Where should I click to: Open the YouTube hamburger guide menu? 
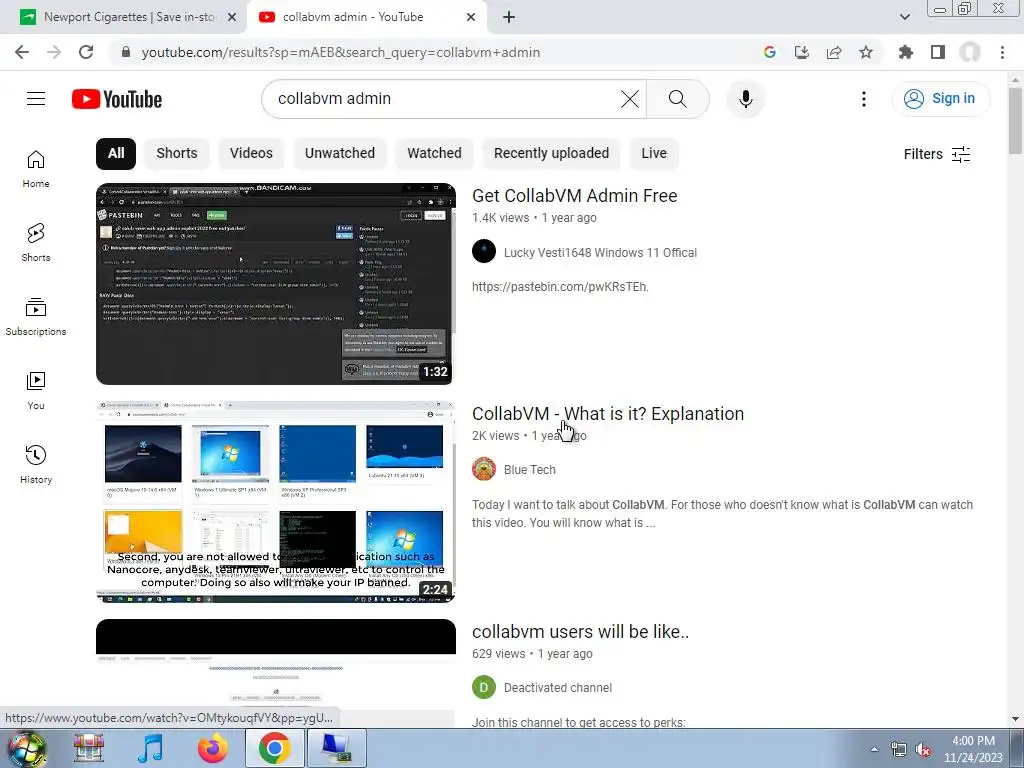[36, 99]
